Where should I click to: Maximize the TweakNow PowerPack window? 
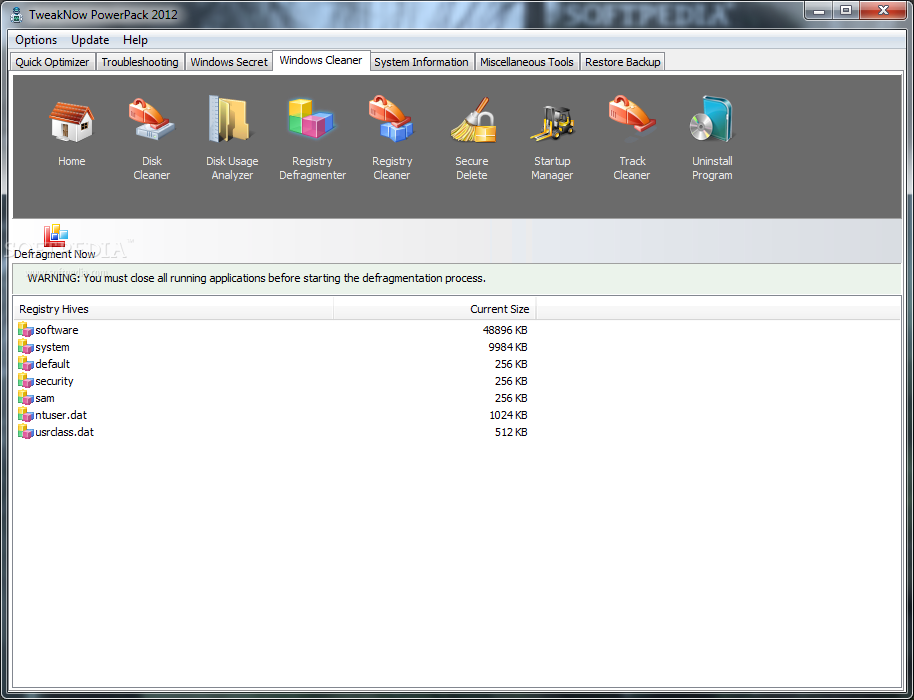[x=846, y=10]
